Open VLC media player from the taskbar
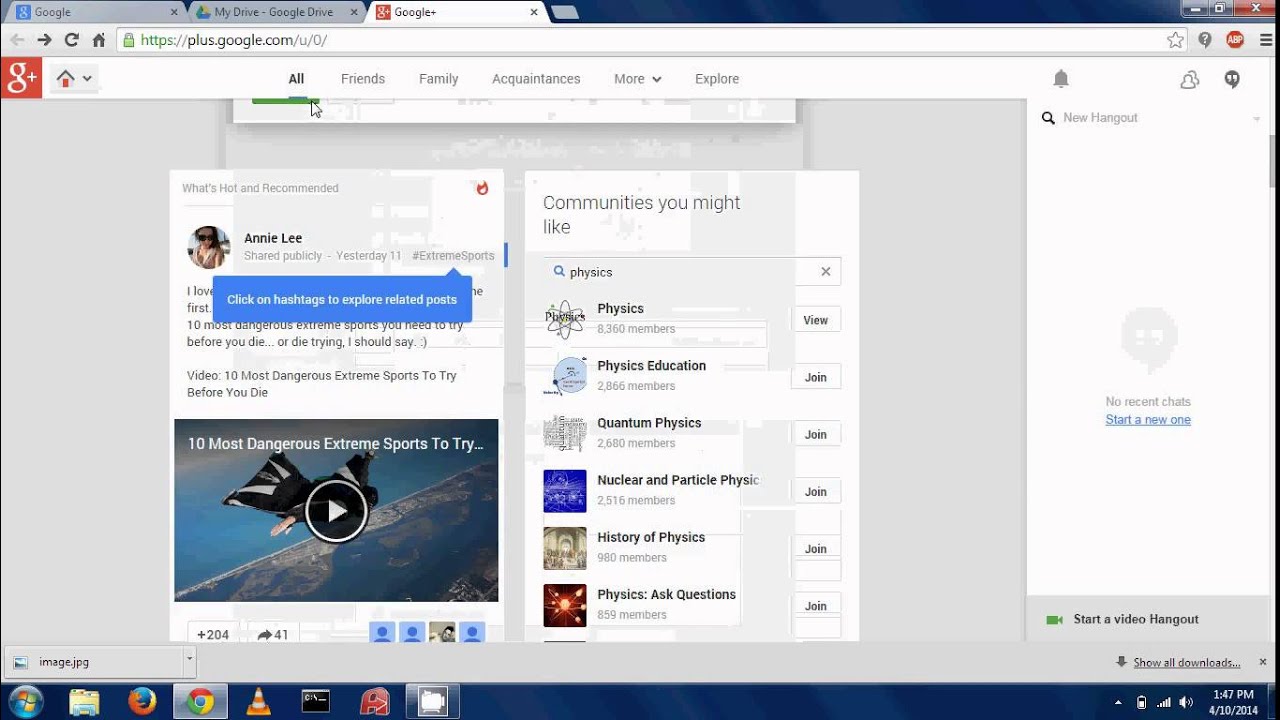 click(x=258, y=702)
